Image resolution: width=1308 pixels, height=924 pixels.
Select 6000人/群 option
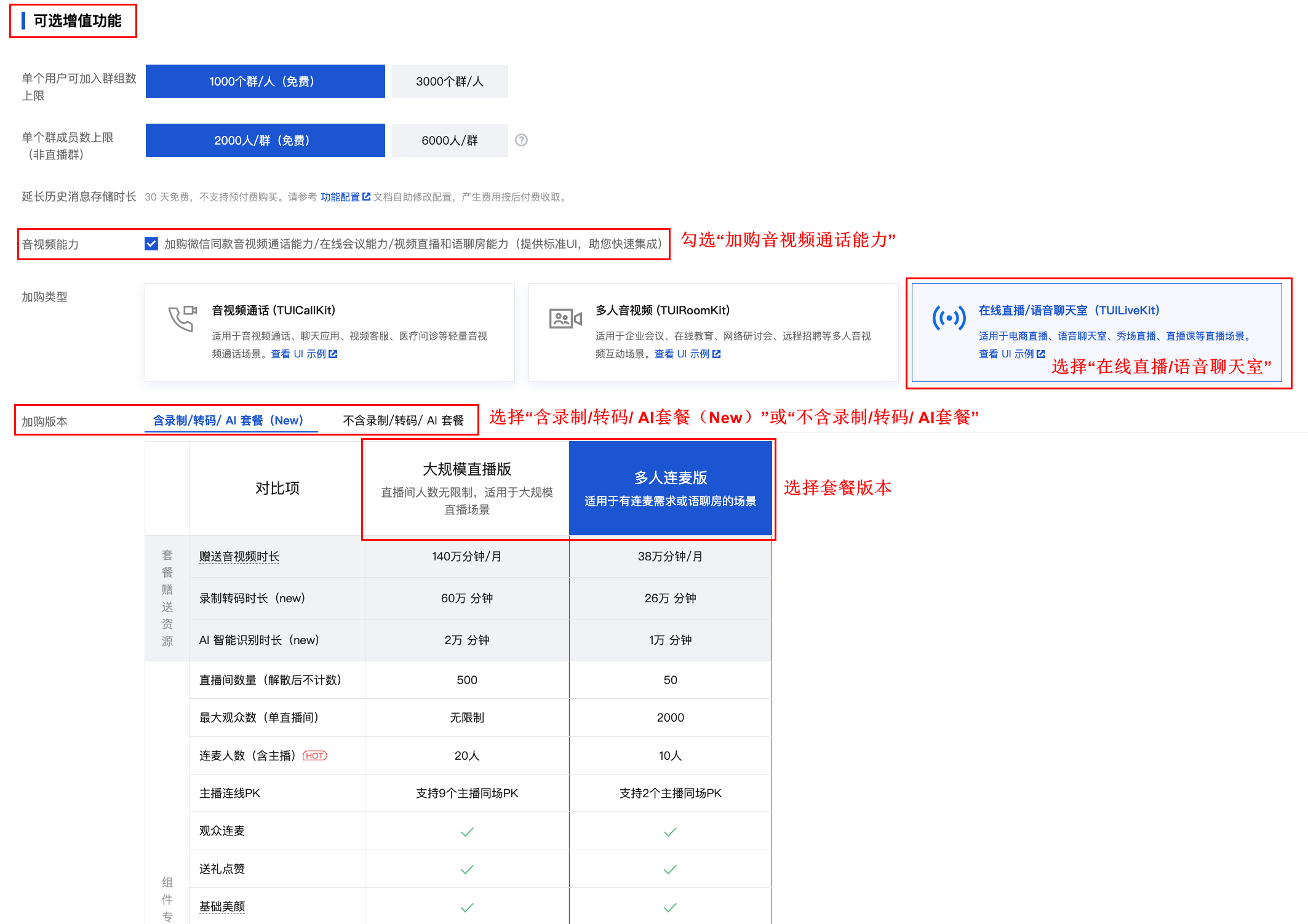450,140
